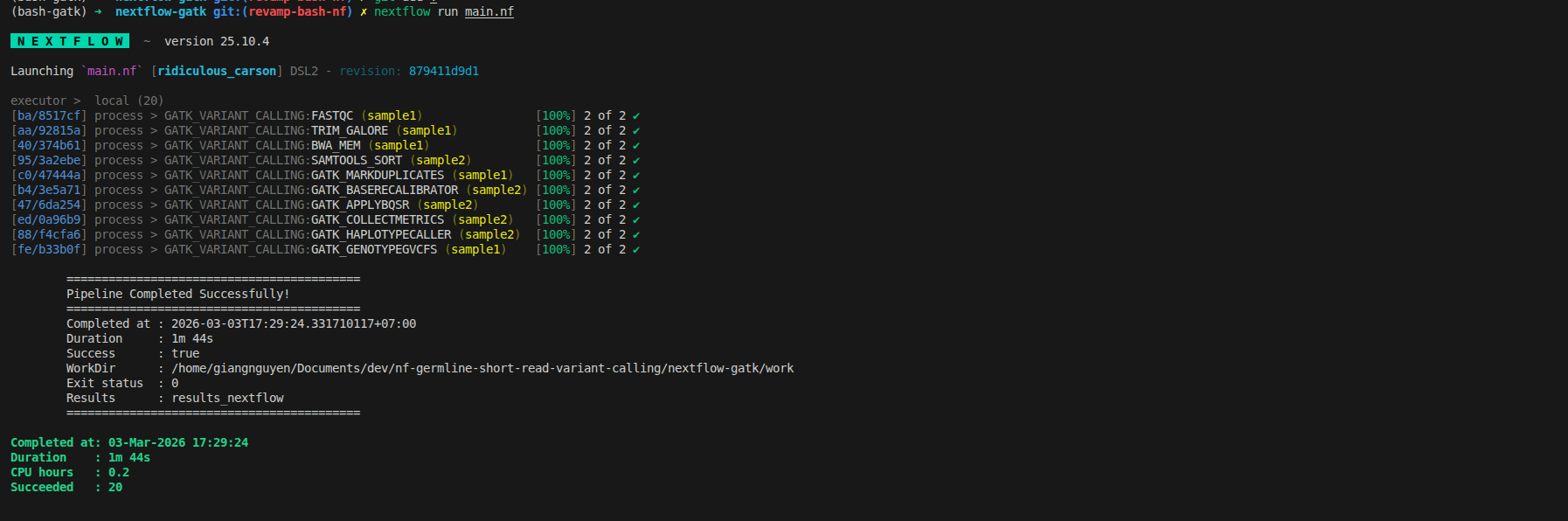Click the run name ridiculous_carson
Viewport: 1568px width, 521px height.
pos(217,71)
